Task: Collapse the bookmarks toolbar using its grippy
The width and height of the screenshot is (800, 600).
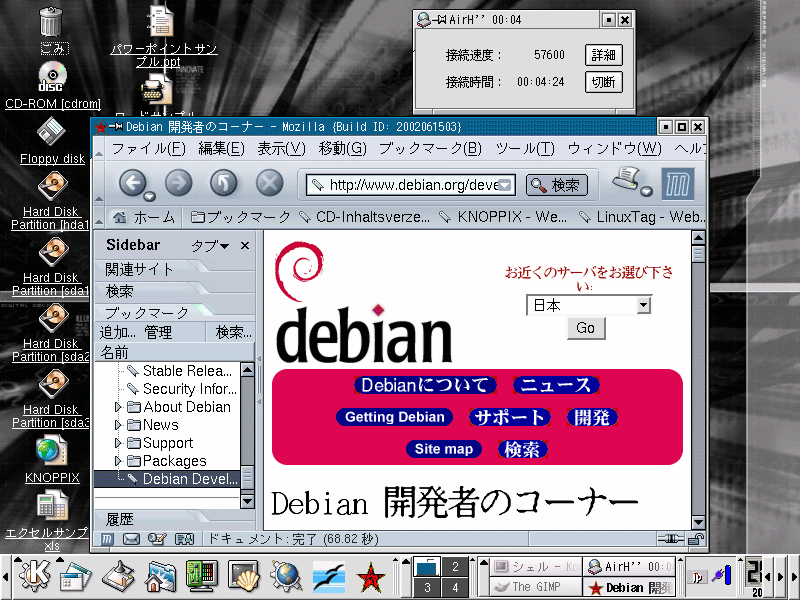Action: point(99,217)
